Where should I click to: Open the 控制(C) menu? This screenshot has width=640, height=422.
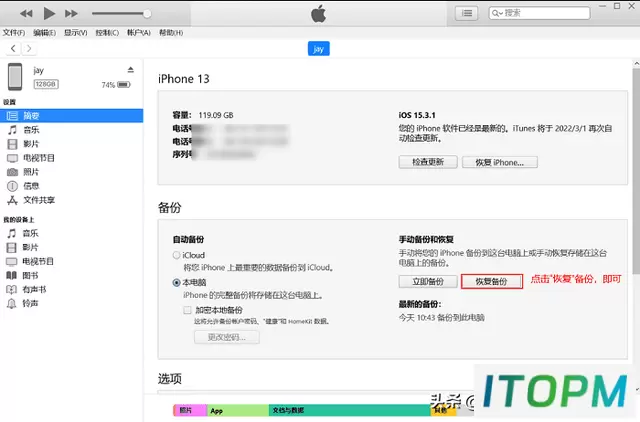click(x=107, y=33)
